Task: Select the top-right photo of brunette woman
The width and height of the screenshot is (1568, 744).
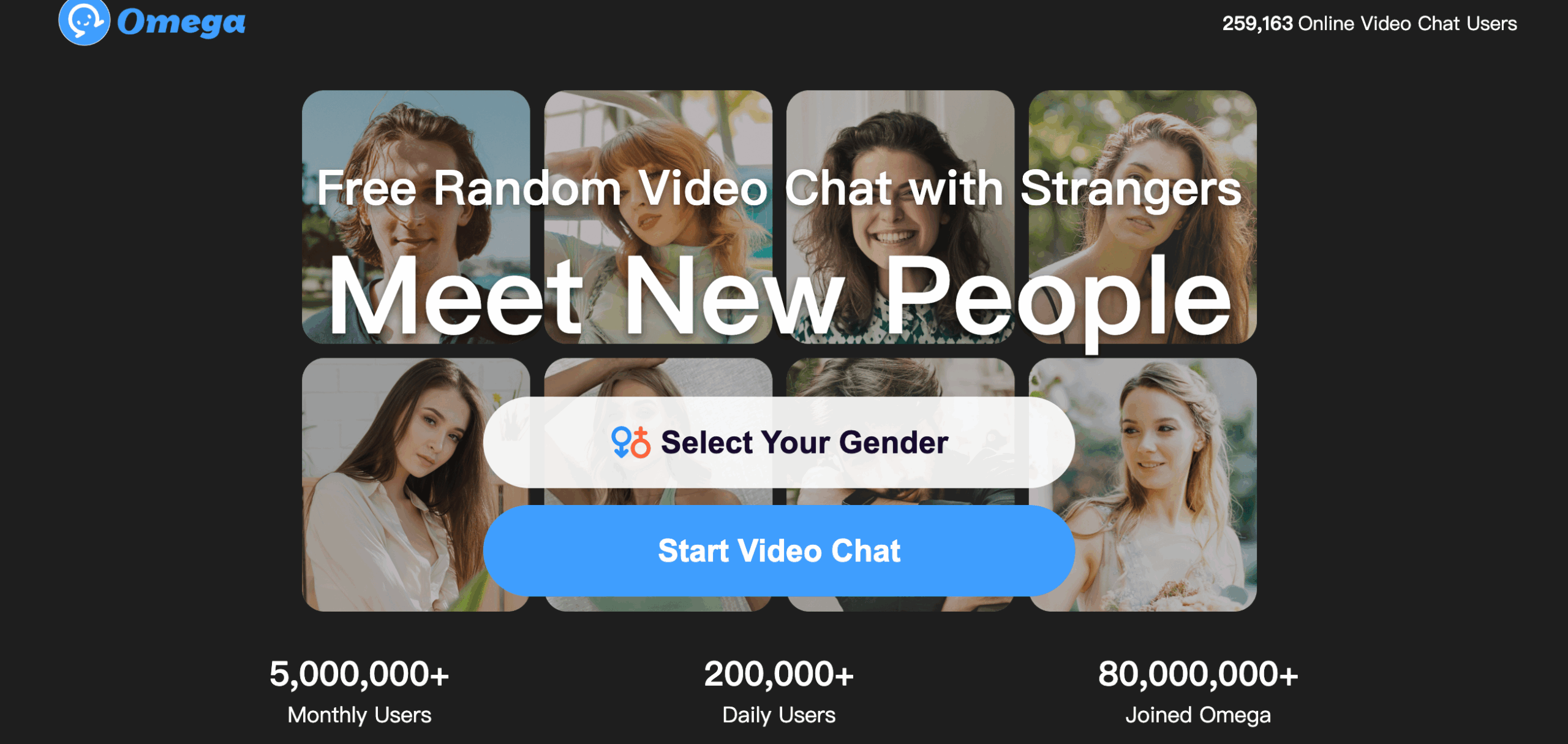Action: [x=1142, y=216]
